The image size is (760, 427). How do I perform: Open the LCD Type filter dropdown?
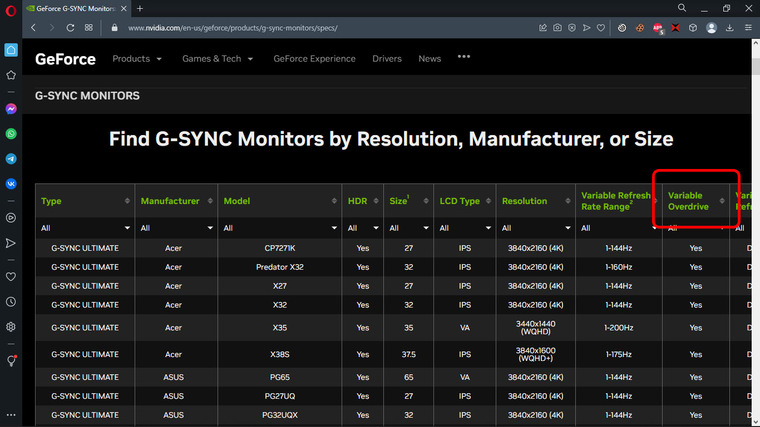click(x=465, y=228)
